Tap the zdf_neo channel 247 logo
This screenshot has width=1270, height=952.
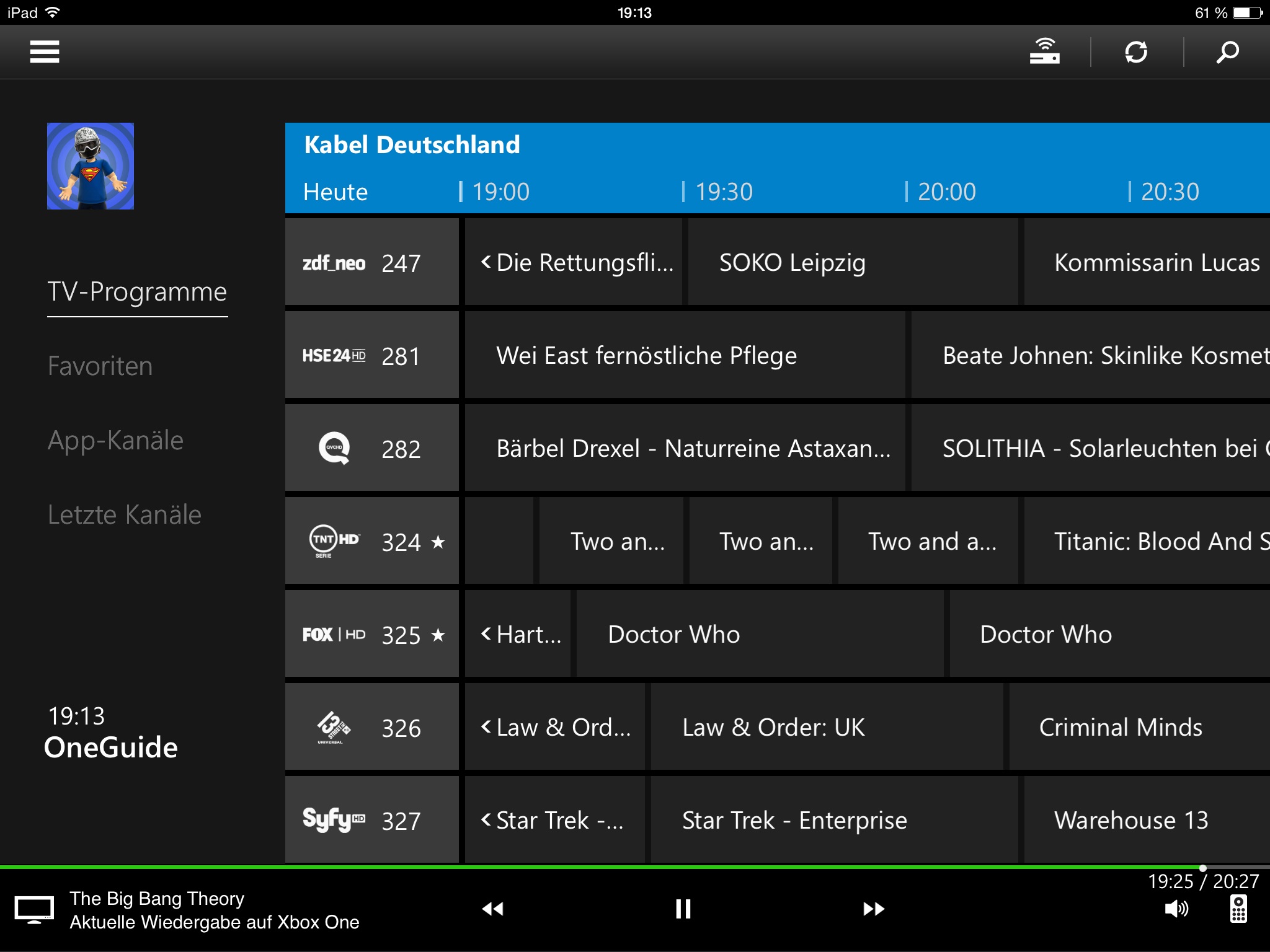[334, 263]
